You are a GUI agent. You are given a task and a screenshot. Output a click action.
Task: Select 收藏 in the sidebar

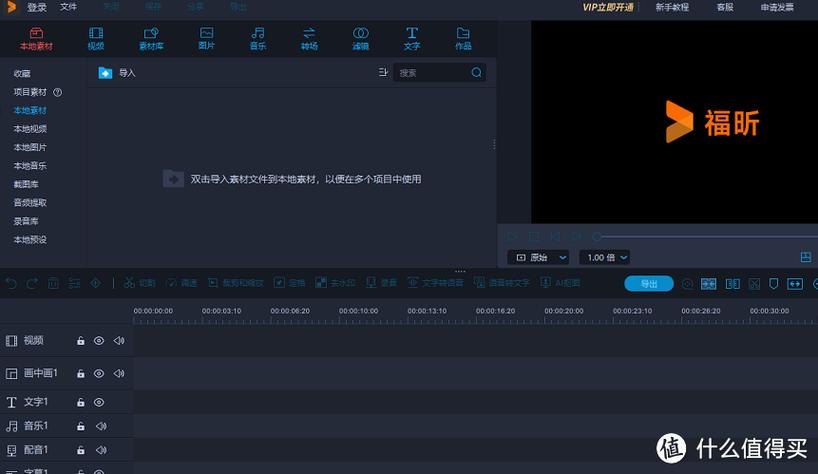click(22, 74)
